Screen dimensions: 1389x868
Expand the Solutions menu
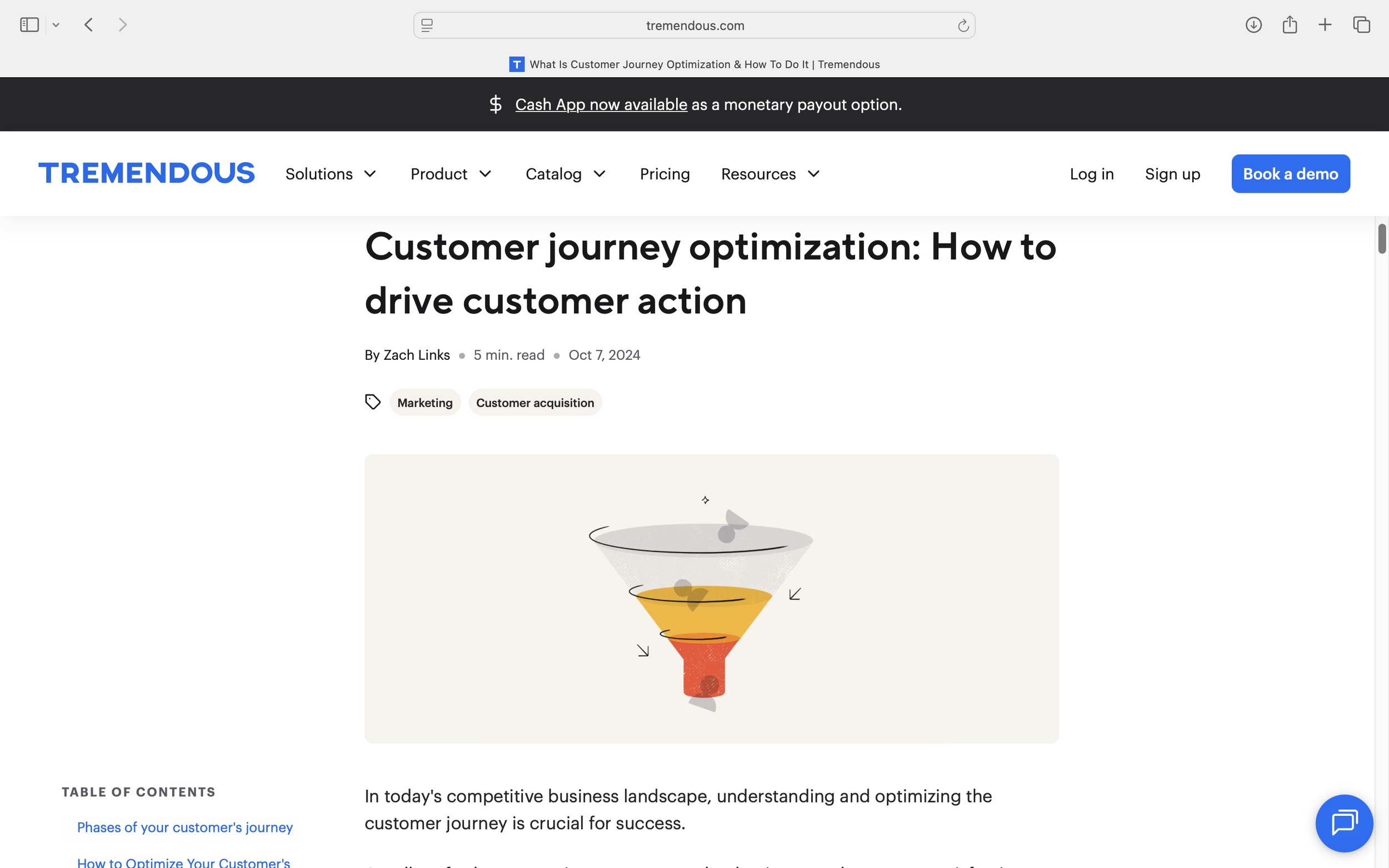tap(331, 174)
